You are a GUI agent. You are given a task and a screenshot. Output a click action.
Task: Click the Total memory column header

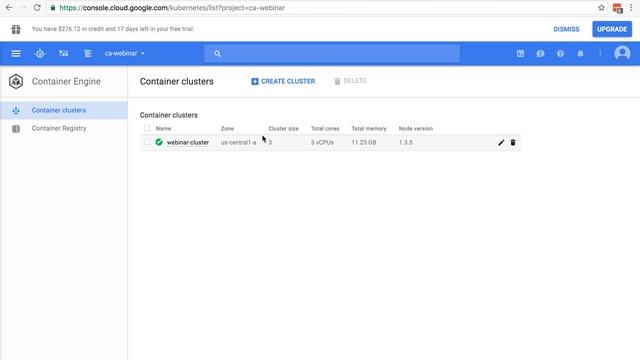click(x=369, y=129)
